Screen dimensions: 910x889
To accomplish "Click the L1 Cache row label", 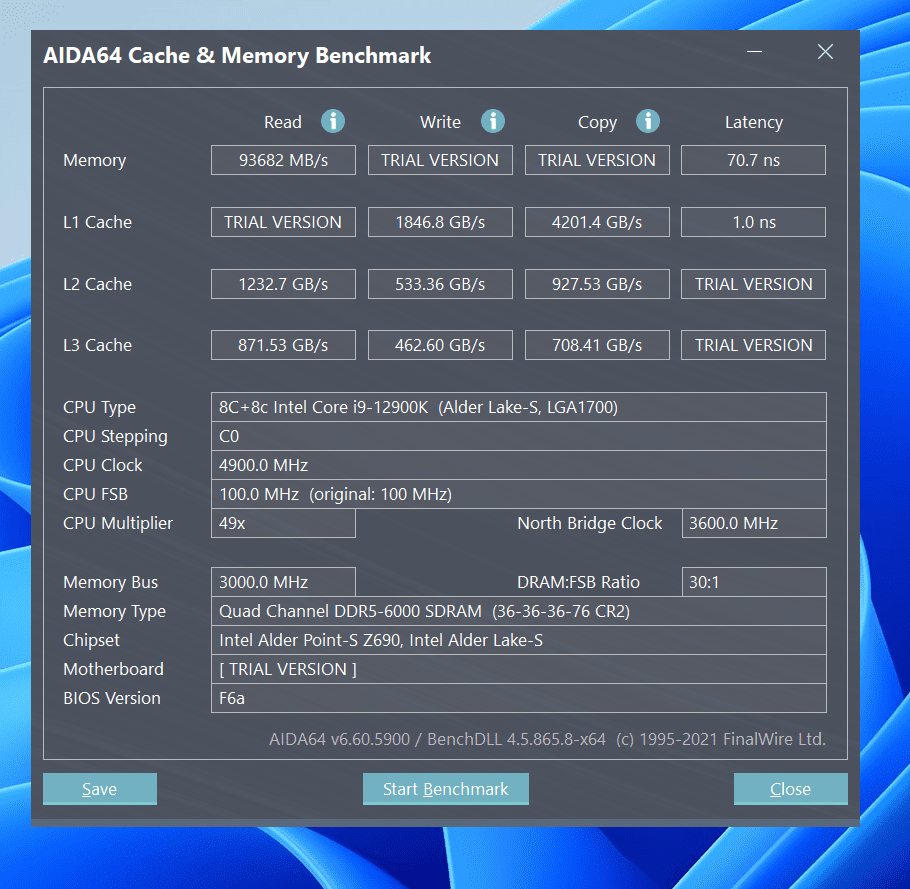I will coord(98,222).
